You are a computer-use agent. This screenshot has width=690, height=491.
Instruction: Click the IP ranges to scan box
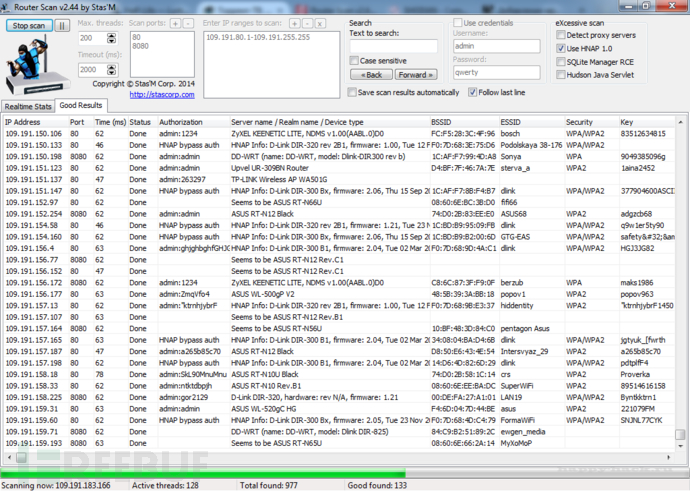pyautogui.click(x=272, y=65)
